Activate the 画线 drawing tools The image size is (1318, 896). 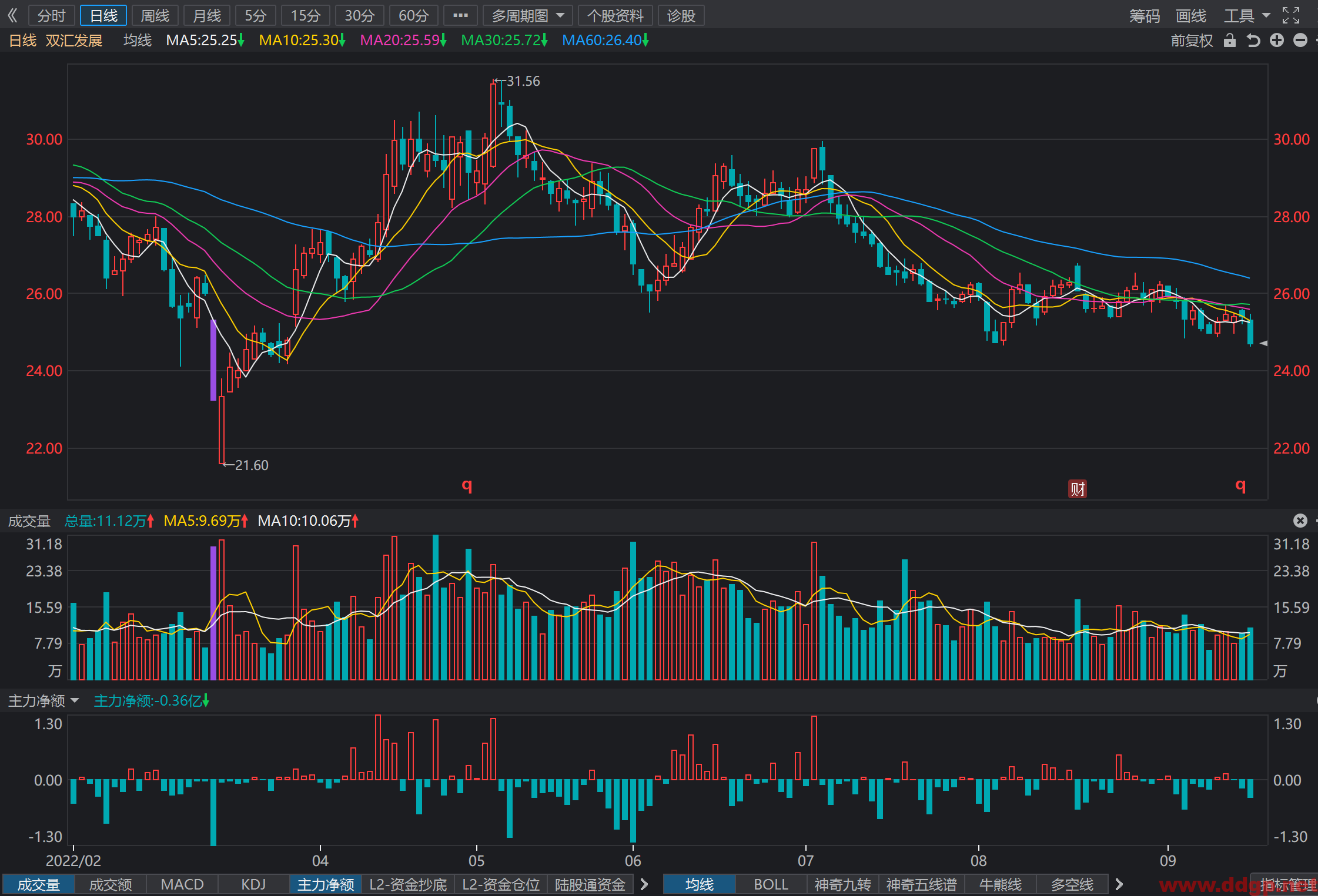coord(1190,15)
